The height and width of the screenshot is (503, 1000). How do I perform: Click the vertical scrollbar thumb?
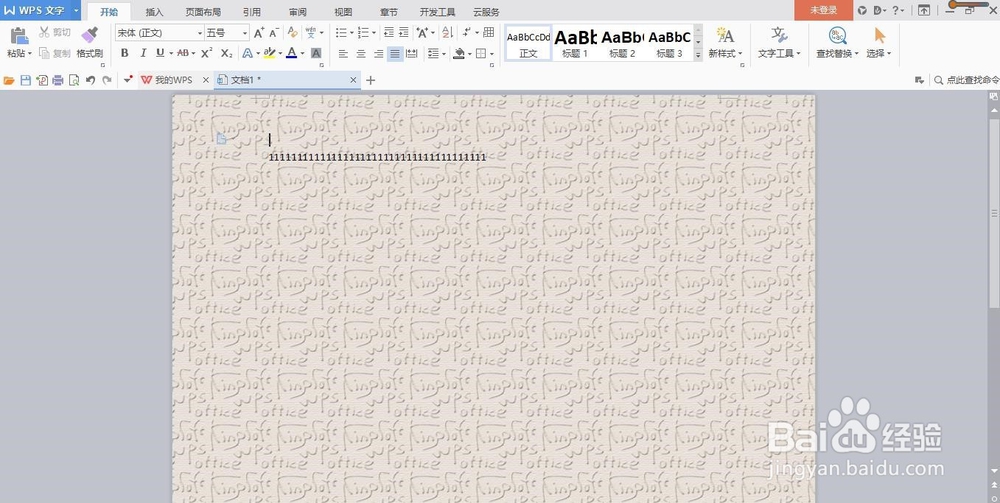994,214
